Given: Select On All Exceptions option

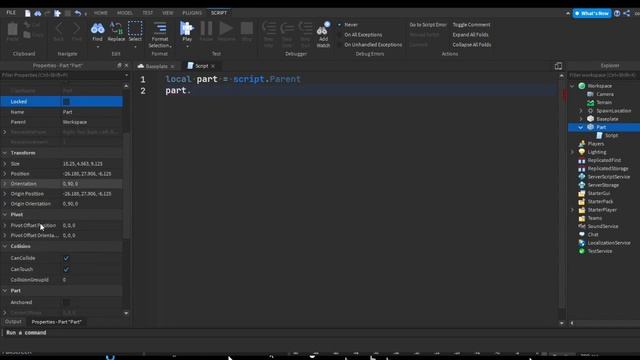Looking at the screenshot, I should pyautogui.click(x=363, y=35).
